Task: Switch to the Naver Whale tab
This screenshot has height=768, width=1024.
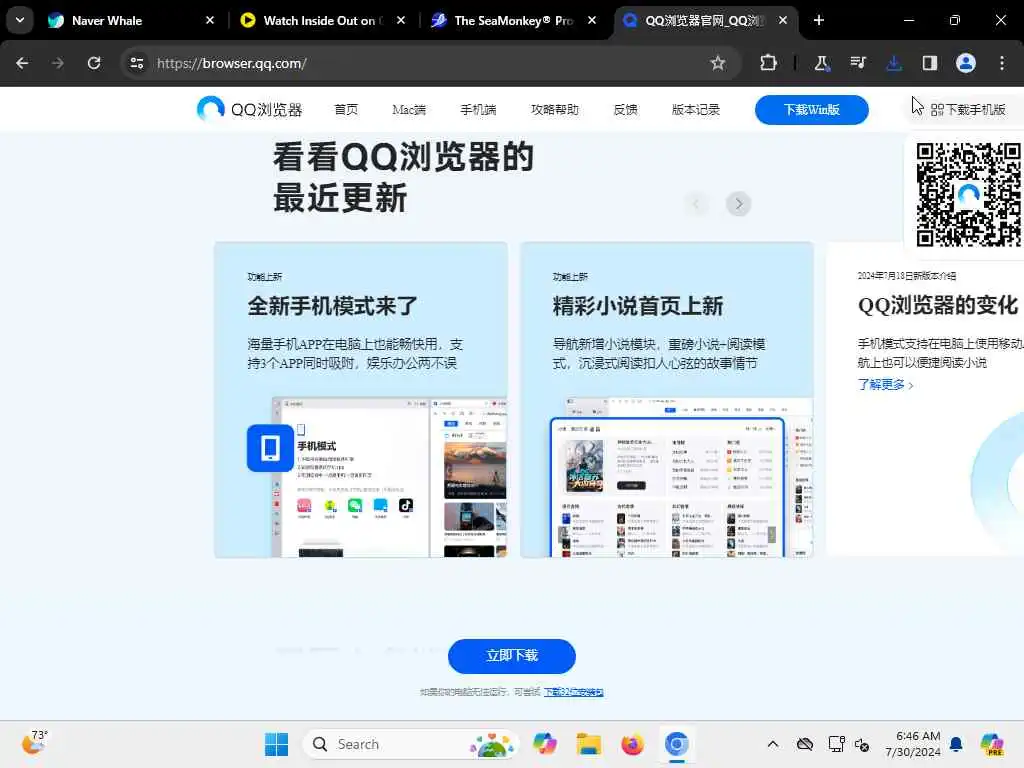Action: [x=131, y=20]
